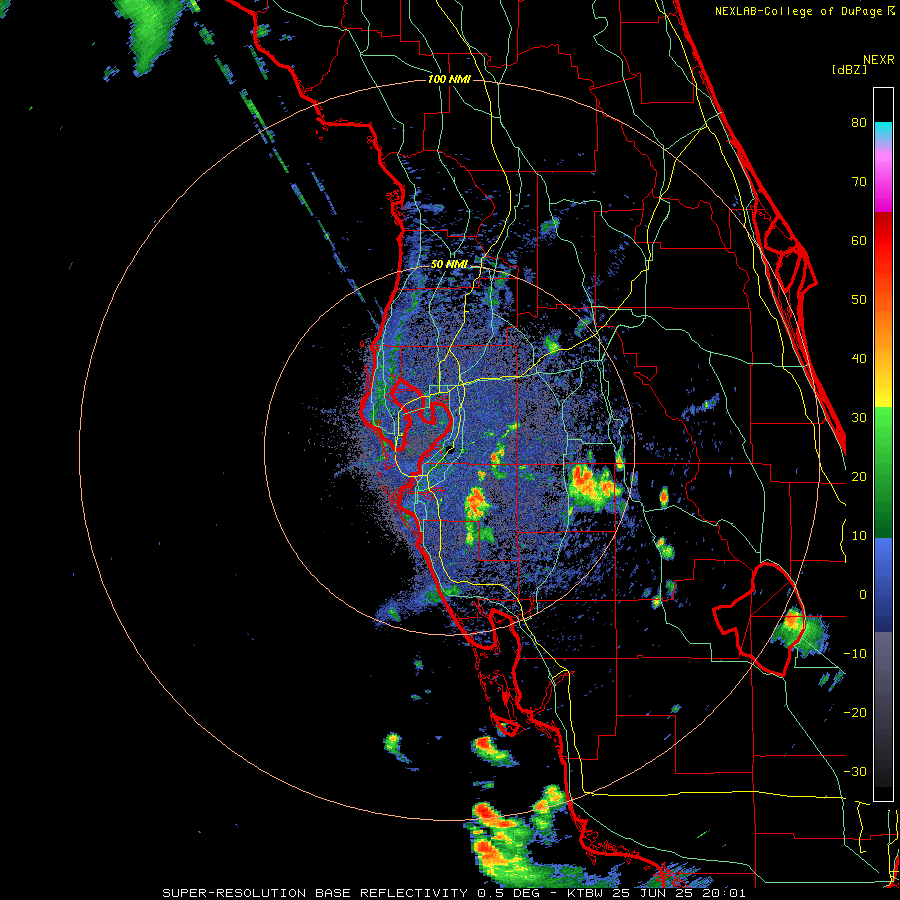This screenshot has height=900, width=900.
Task: Click the 20:01 timestamp in the caption
Action: pos(726,893)
